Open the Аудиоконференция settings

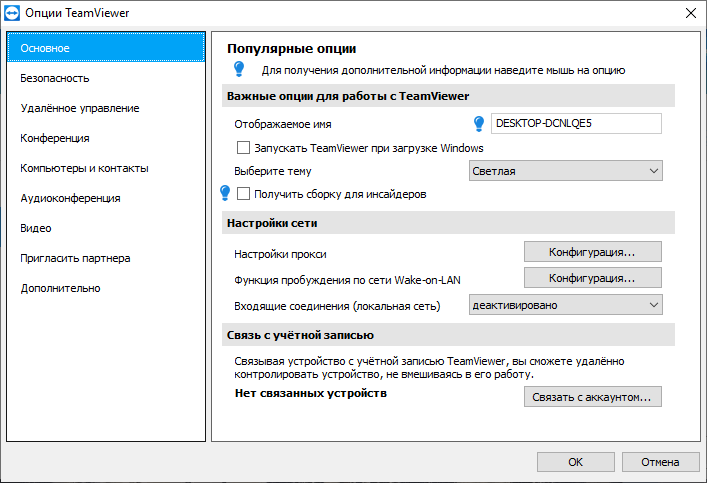tap(70, 198)
